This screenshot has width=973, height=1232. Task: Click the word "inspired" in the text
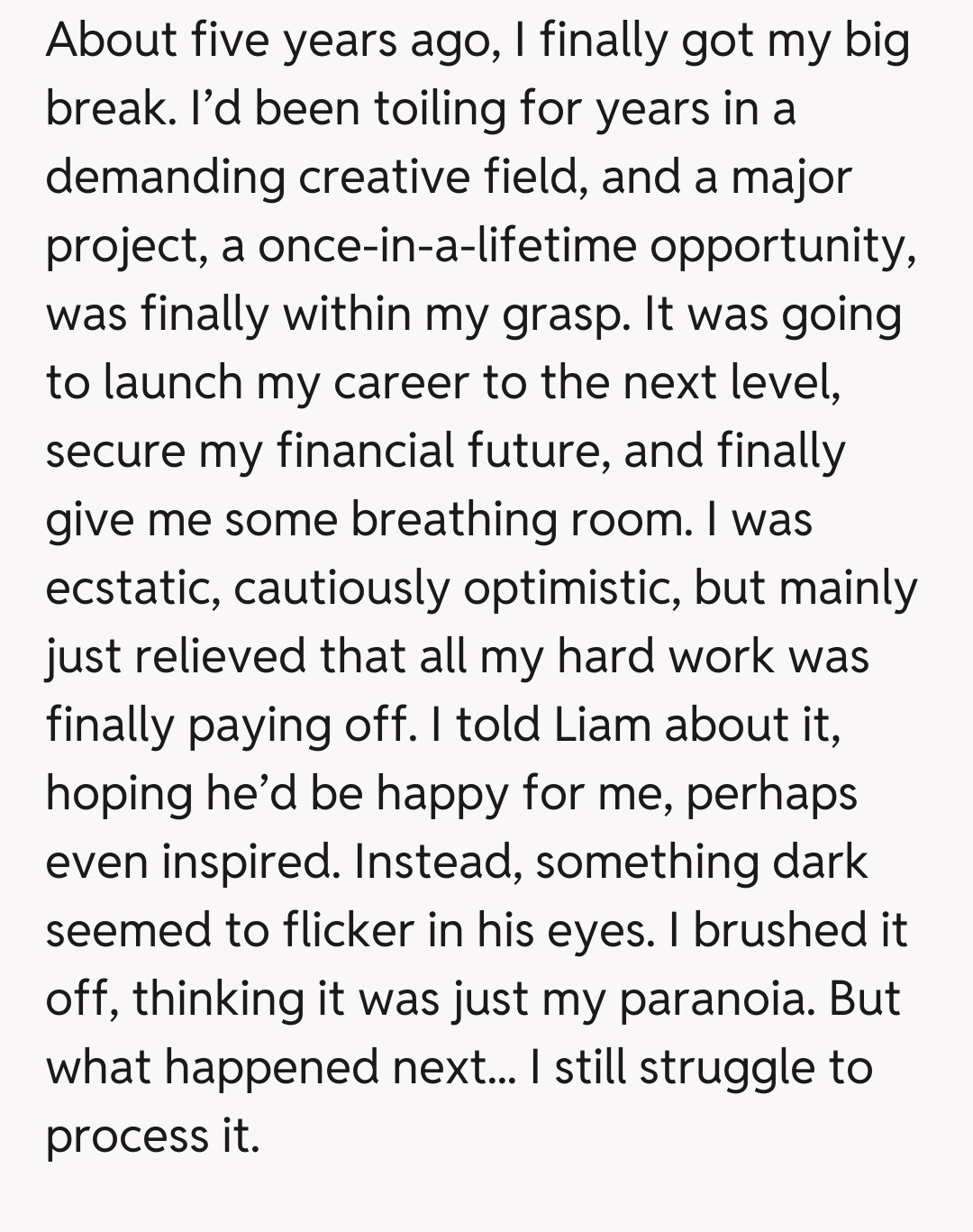tap(245, 862)
